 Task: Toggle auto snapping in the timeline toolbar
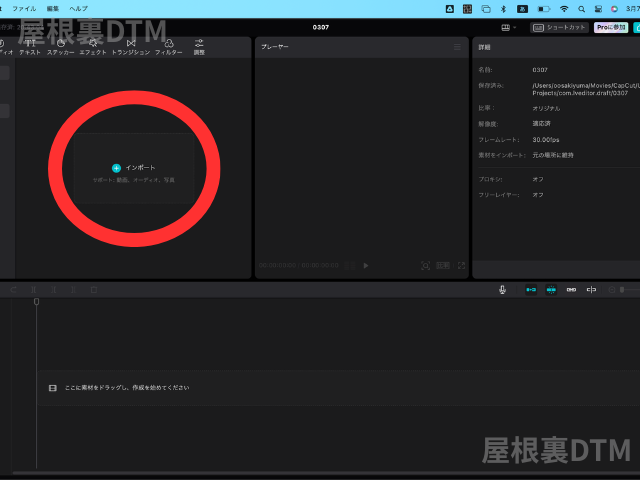click(551, 290)
